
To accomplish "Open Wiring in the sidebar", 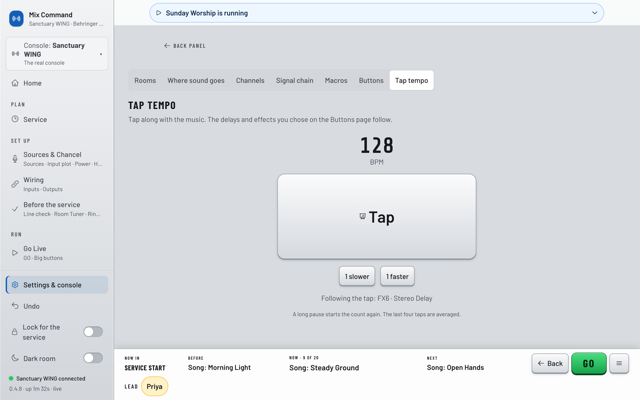I will pos(57,184).
